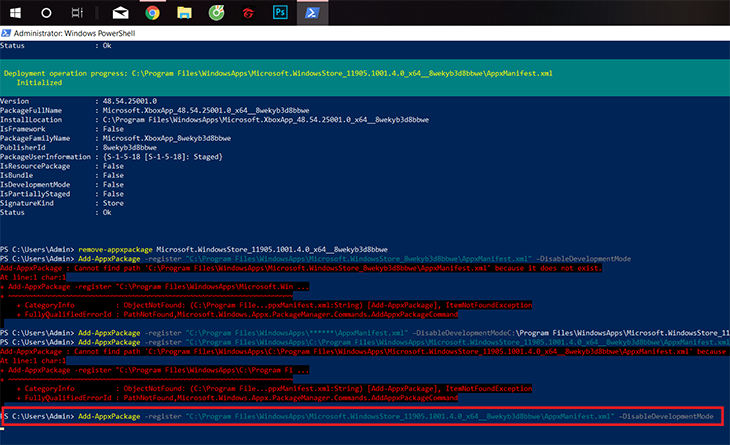Click the first 'Cannot find path' error line
Viewport: 730px width, 445px height.
coord(301,268)
